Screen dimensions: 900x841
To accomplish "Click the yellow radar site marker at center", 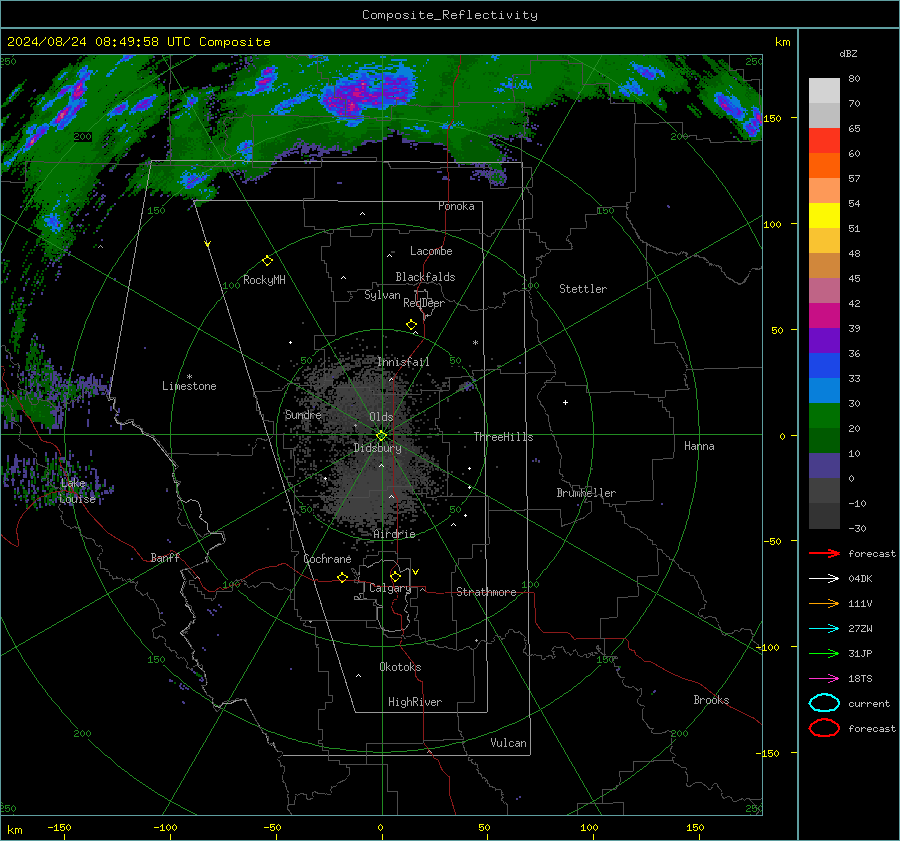I will pos(381,435).
